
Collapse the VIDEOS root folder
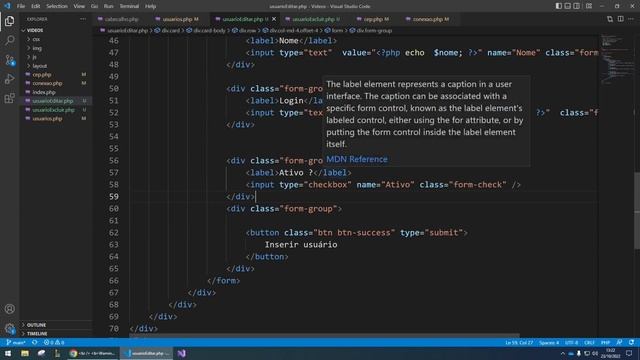click(x=34, y=30)
